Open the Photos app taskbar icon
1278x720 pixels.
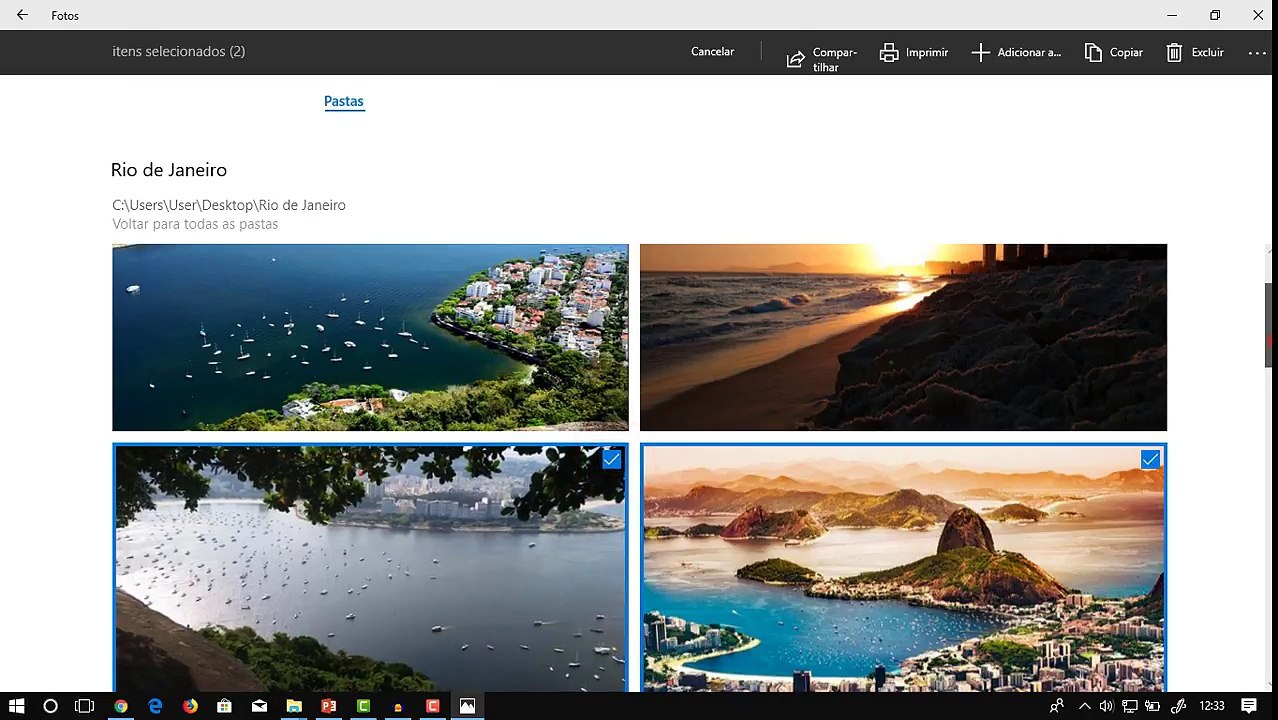click(x=467, y=706)
